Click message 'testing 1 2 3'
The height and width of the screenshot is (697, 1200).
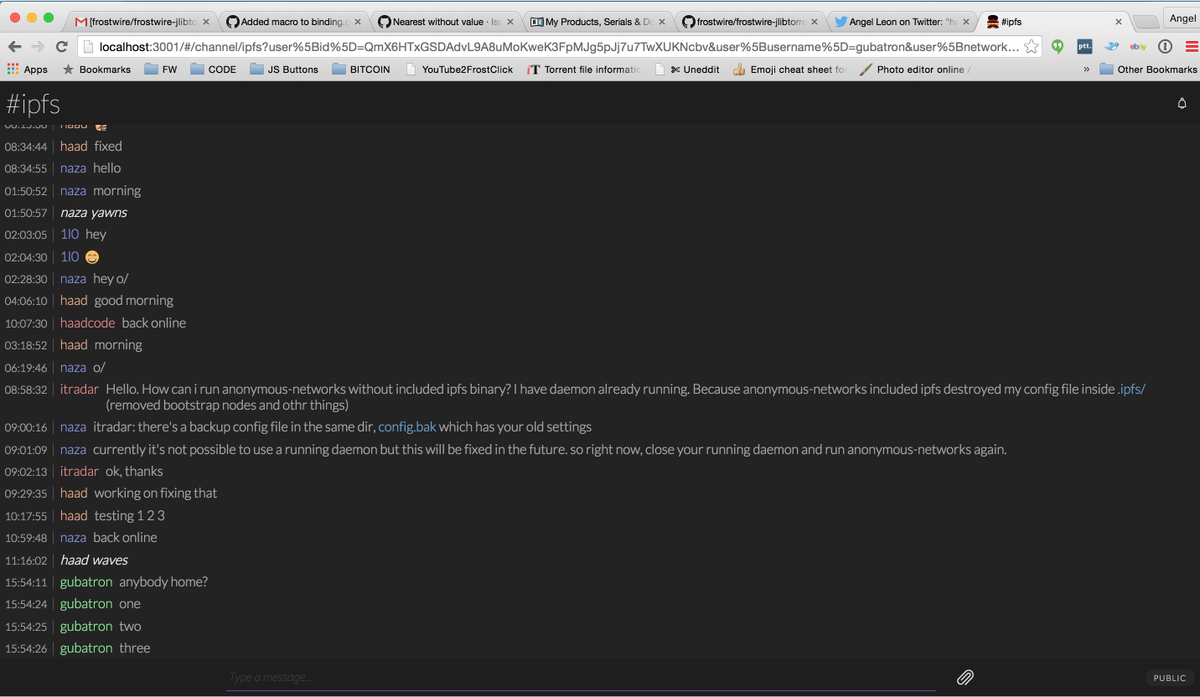tap(129, 515)
